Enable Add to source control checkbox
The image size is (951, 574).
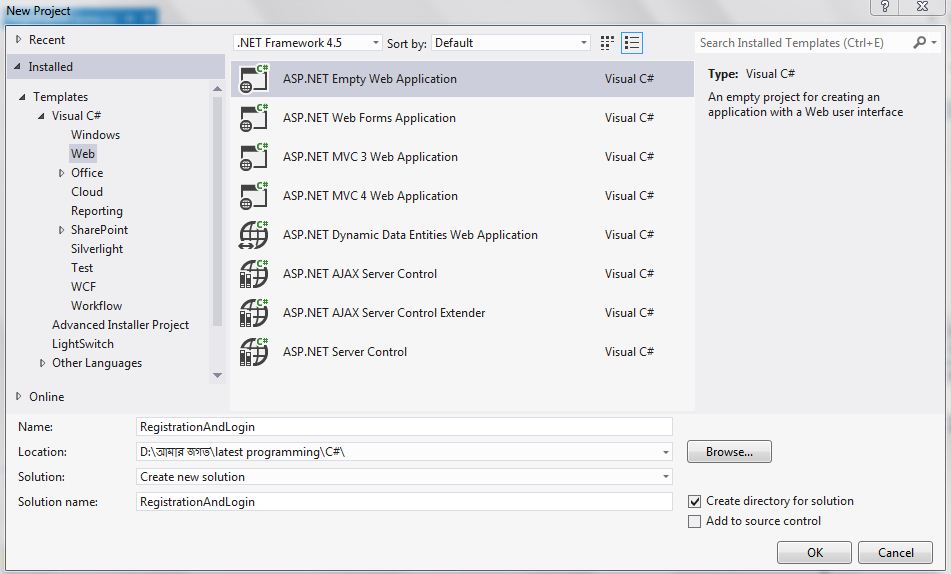695,521
